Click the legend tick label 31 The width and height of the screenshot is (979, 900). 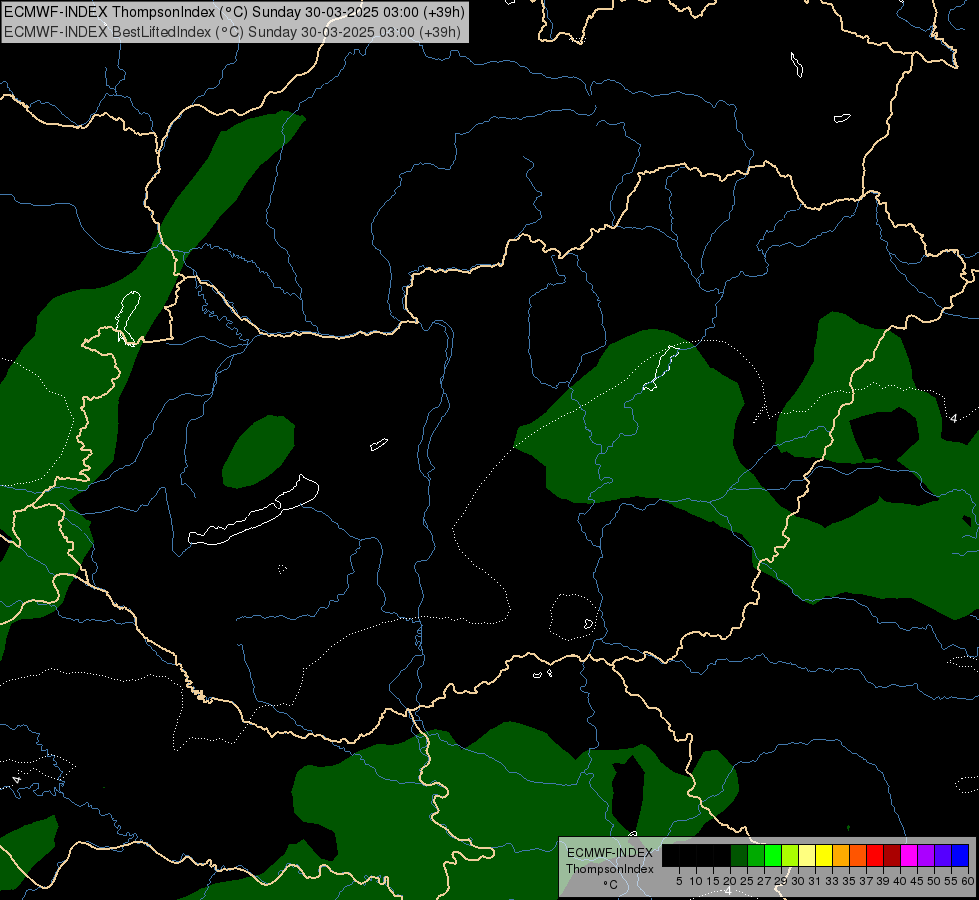(x=815, y=881)
